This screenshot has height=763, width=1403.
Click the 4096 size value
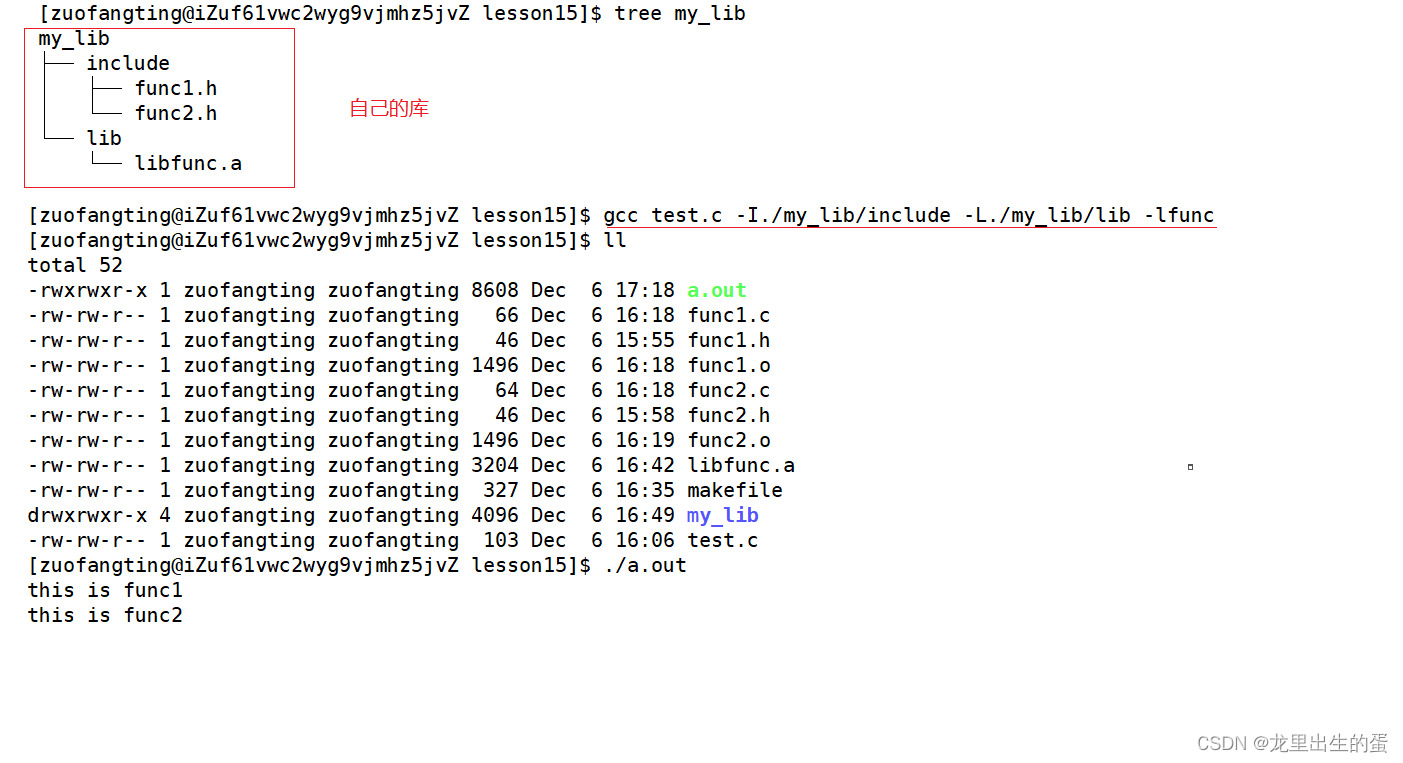tap(495, 516)
